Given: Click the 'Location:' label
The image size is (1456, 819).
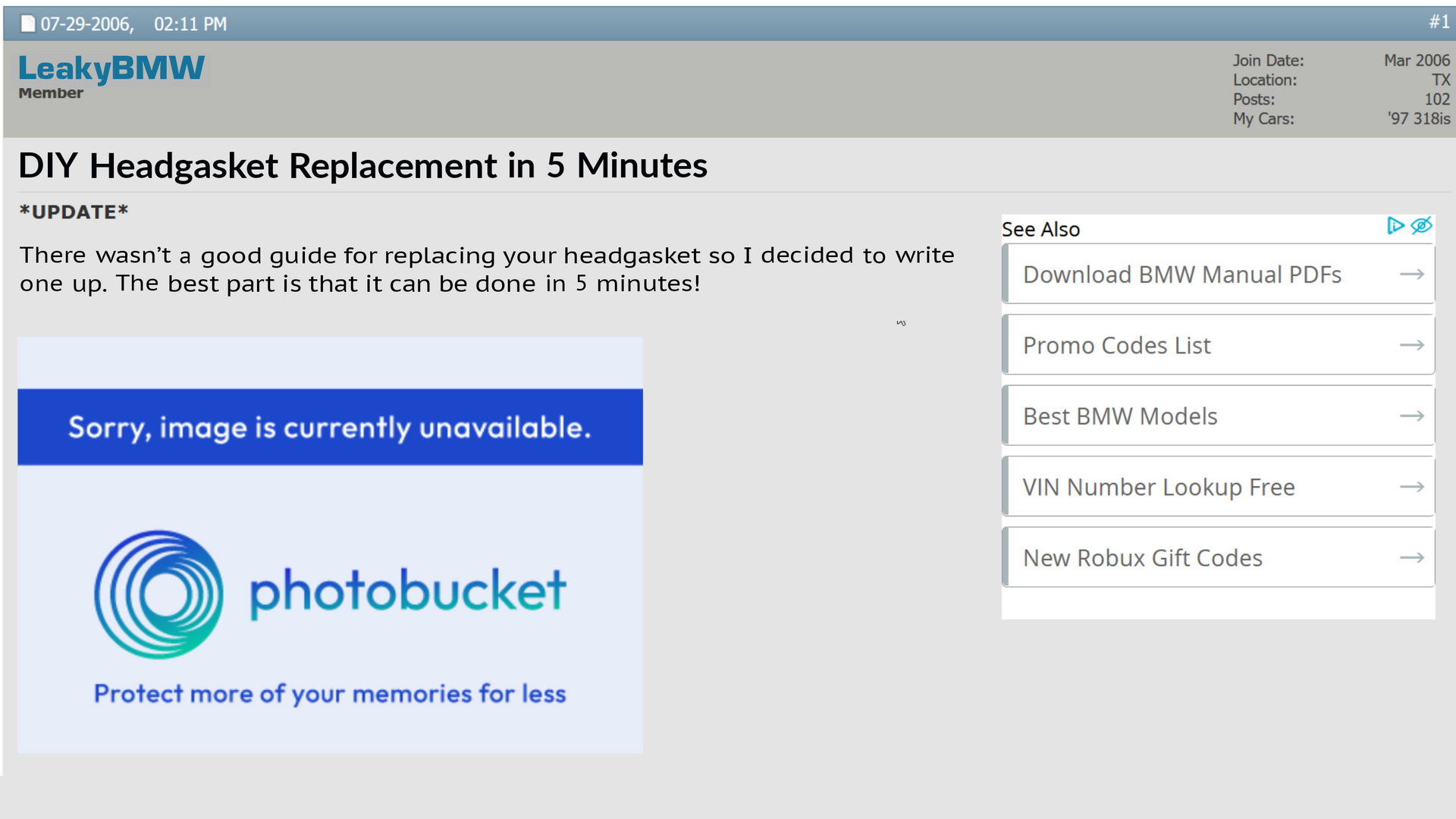Looking at the screenshot, I should pyautogui.click(x=1265, y=80).
